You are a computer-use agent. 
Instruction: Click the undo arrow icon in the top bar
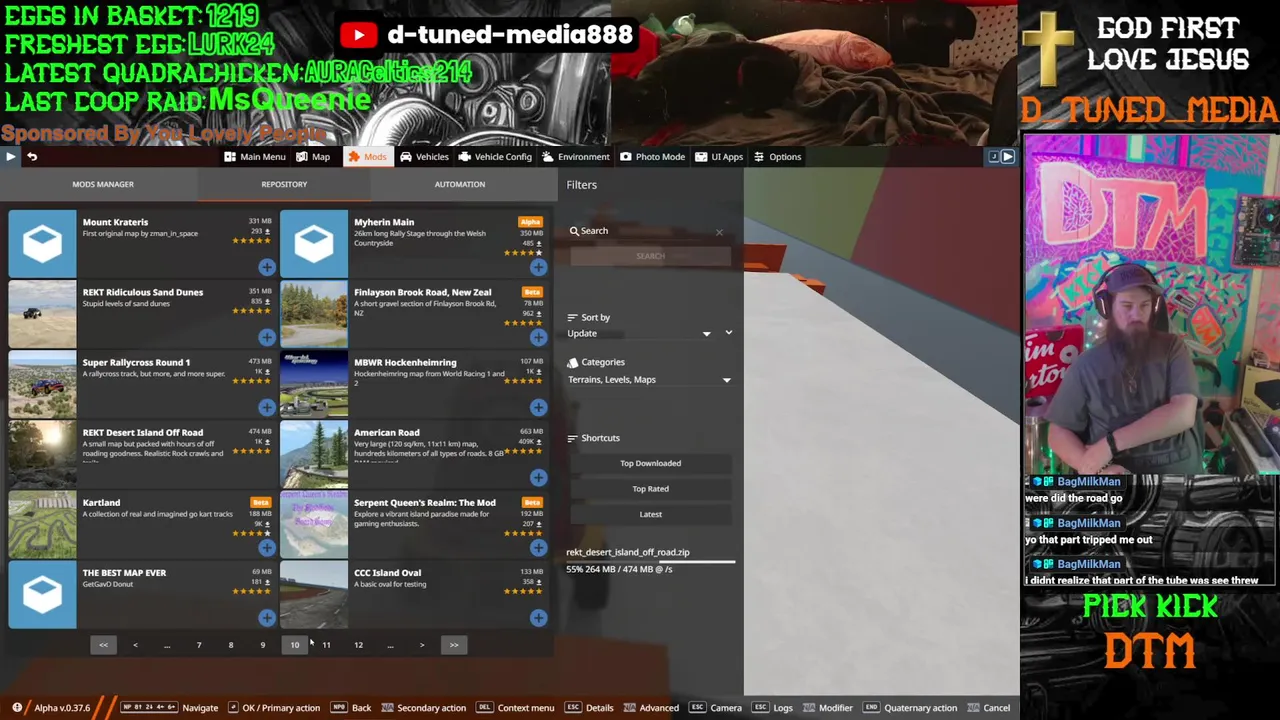[32, 156]
